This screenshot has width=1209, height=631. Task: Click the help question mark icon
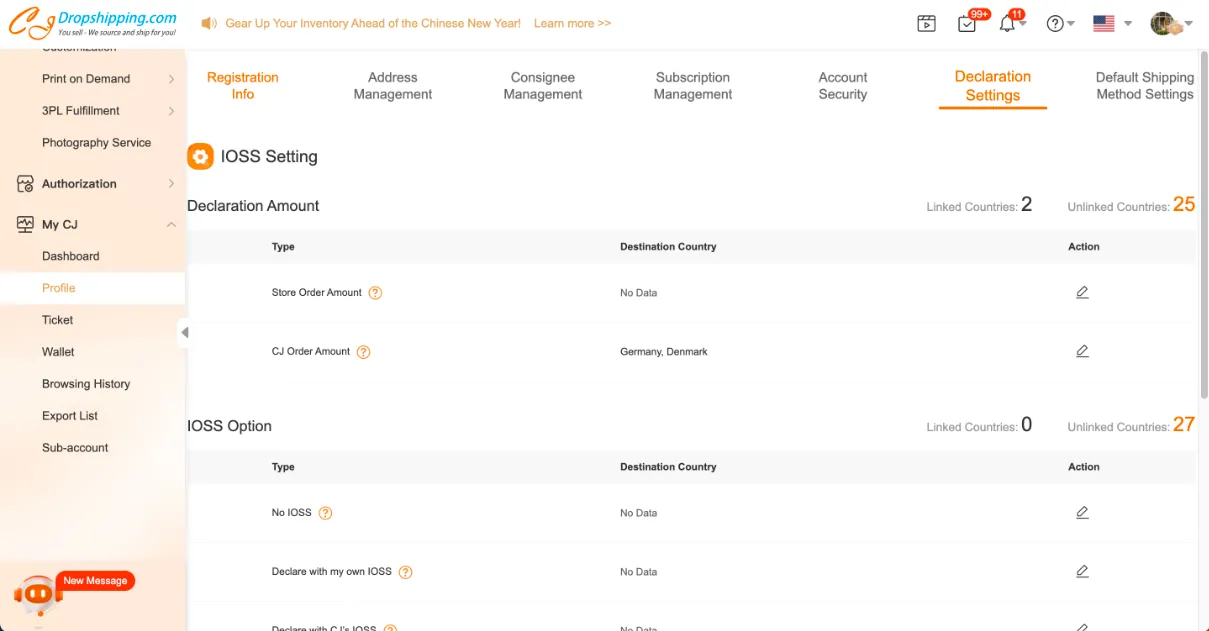(x=1055, y=24)
